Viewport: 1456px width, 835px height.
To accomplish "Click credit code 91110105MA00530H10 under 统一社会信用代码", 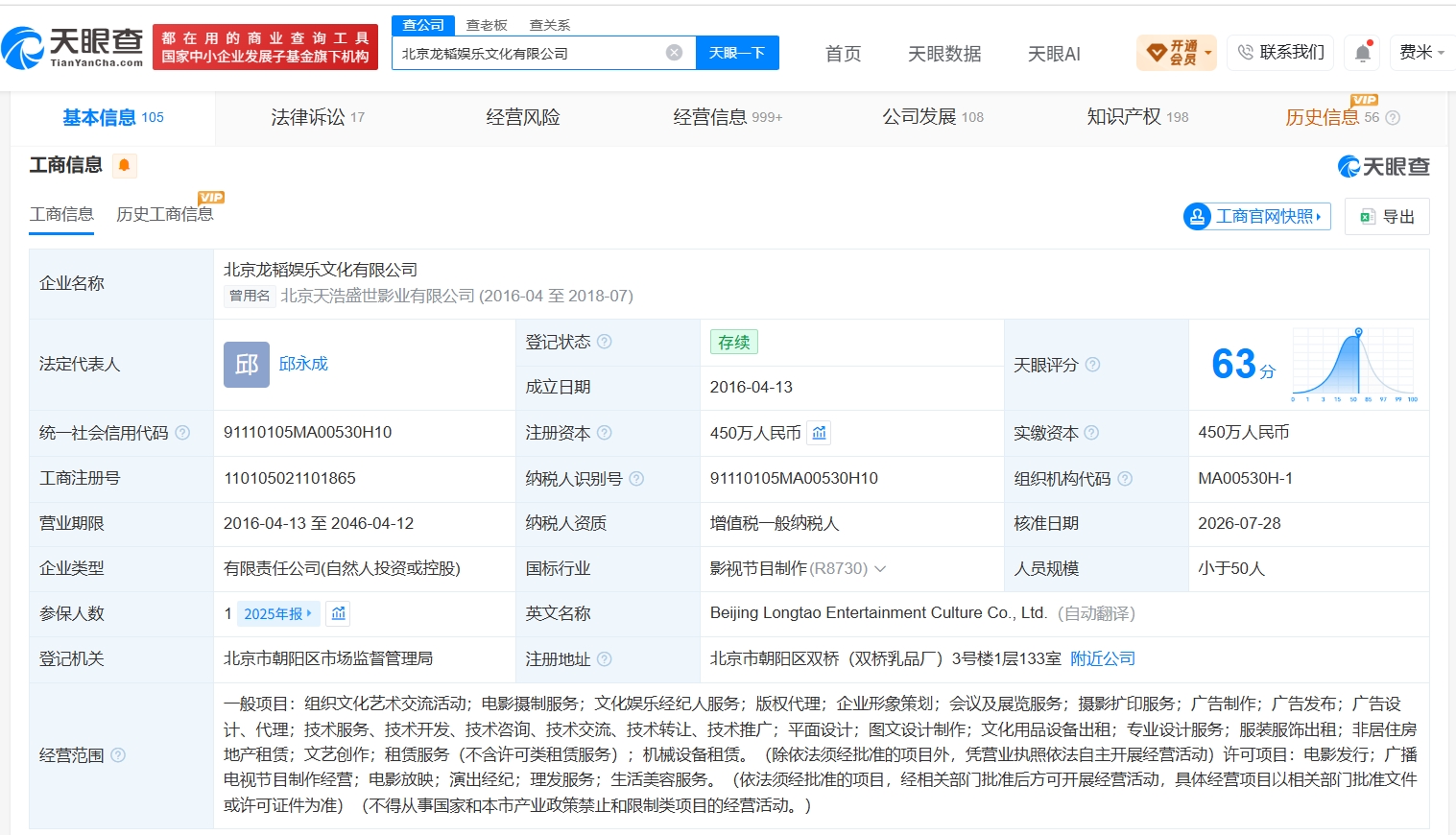I will click(308, 433).
